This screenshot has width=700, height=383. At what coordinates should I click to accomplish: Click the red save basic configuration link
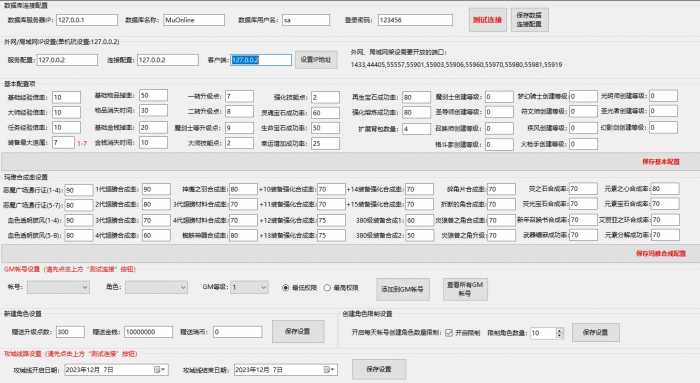tap(661, 162)
